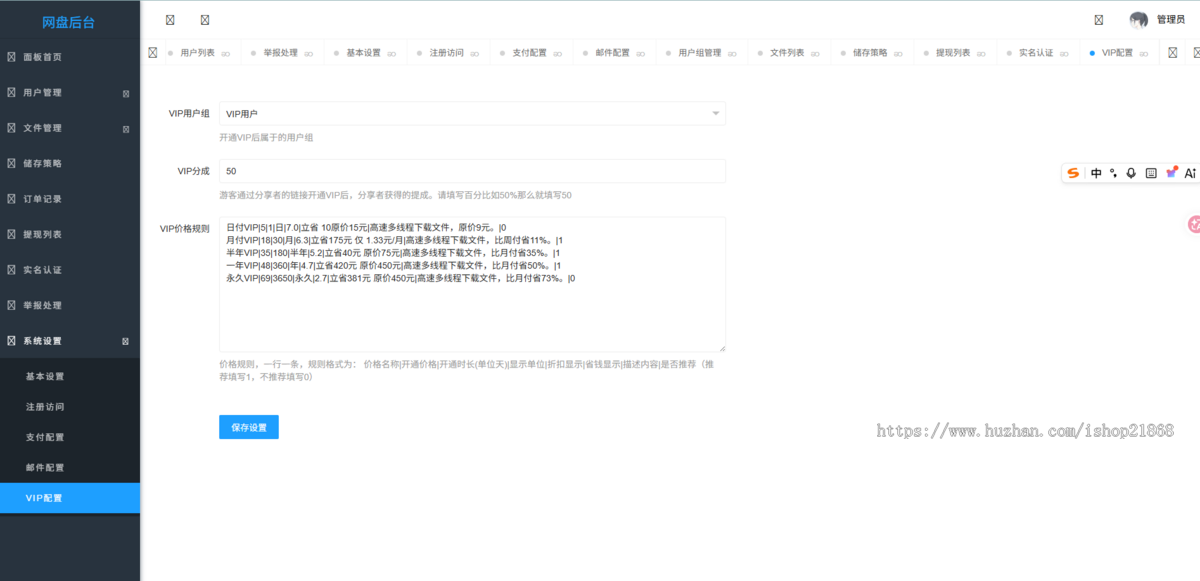This screenshot has width=1200, height=581.
Task: Click the header icon nearest the 网盘后台 logo
Action: tap(169, 19)
